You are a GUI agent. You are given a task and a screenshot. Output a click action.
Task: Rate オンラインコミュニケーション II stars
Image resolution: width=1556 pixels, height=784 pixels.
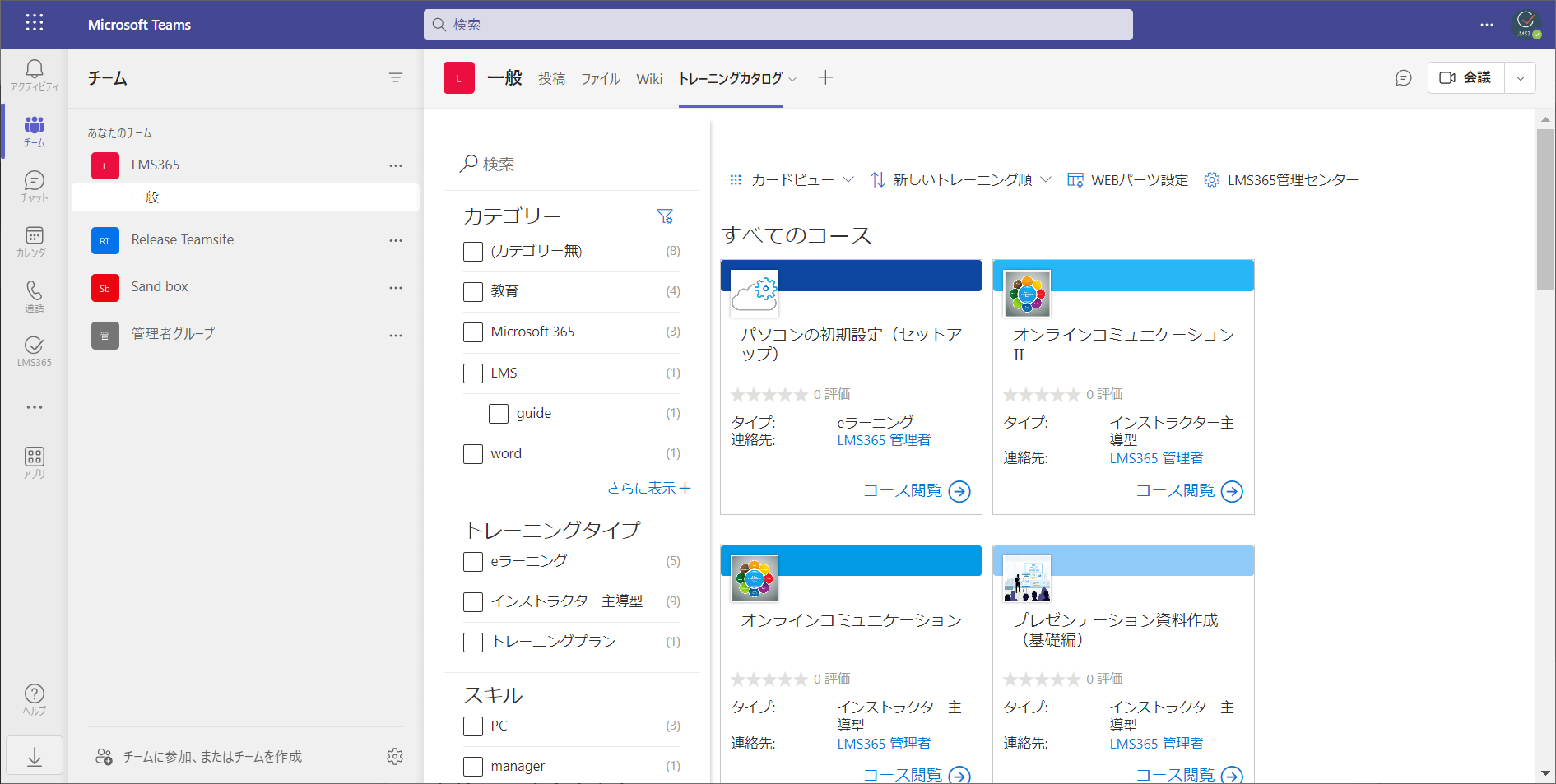pos(1042,395)
